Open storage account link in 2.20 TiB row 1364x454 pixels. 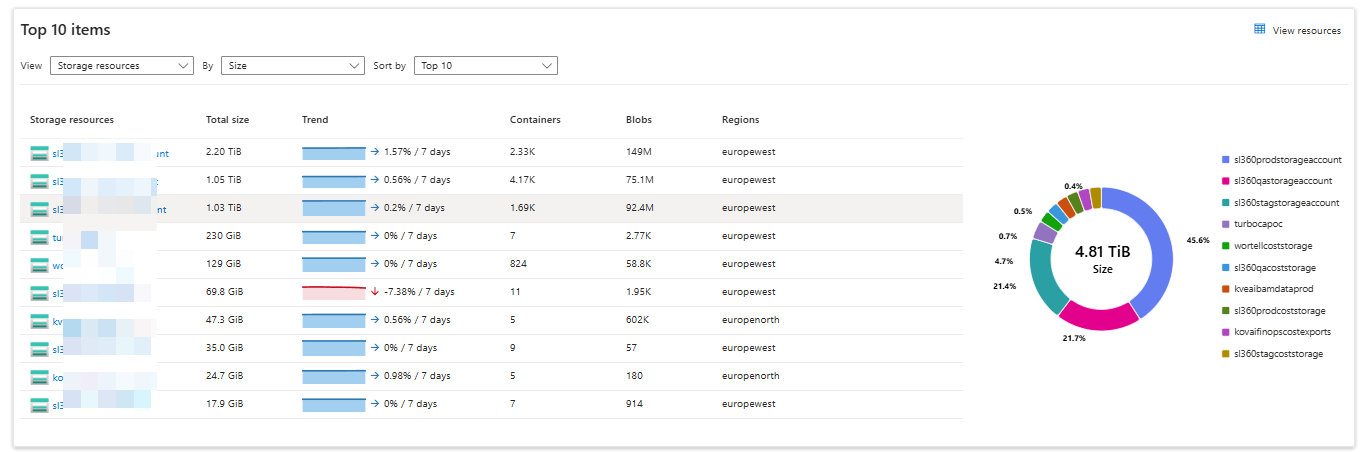click(110, 153)
